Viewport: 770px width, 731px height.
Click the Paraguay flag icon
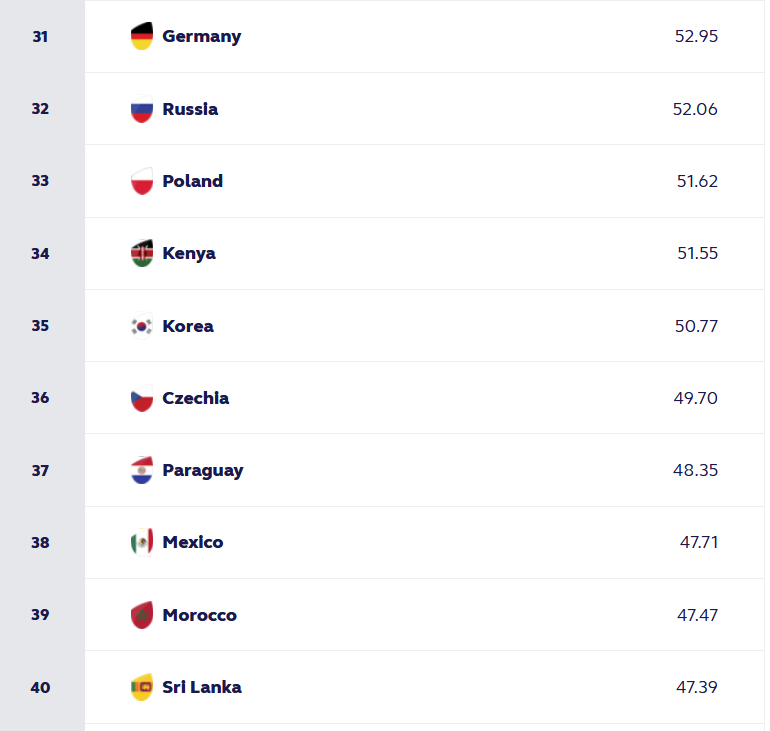[x=142, y=470]
